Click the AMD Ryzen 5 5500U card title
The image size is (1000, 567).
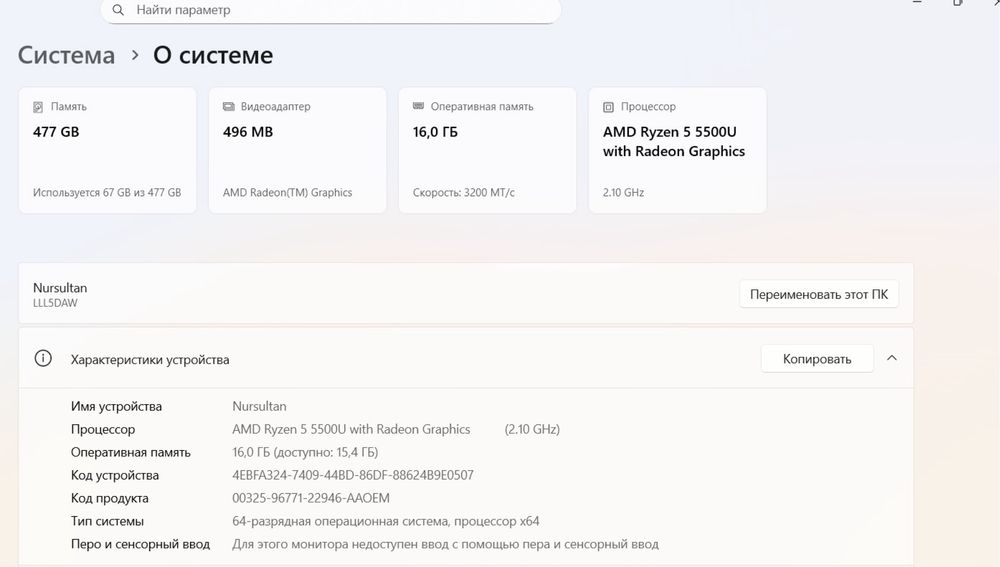[674, 142]
